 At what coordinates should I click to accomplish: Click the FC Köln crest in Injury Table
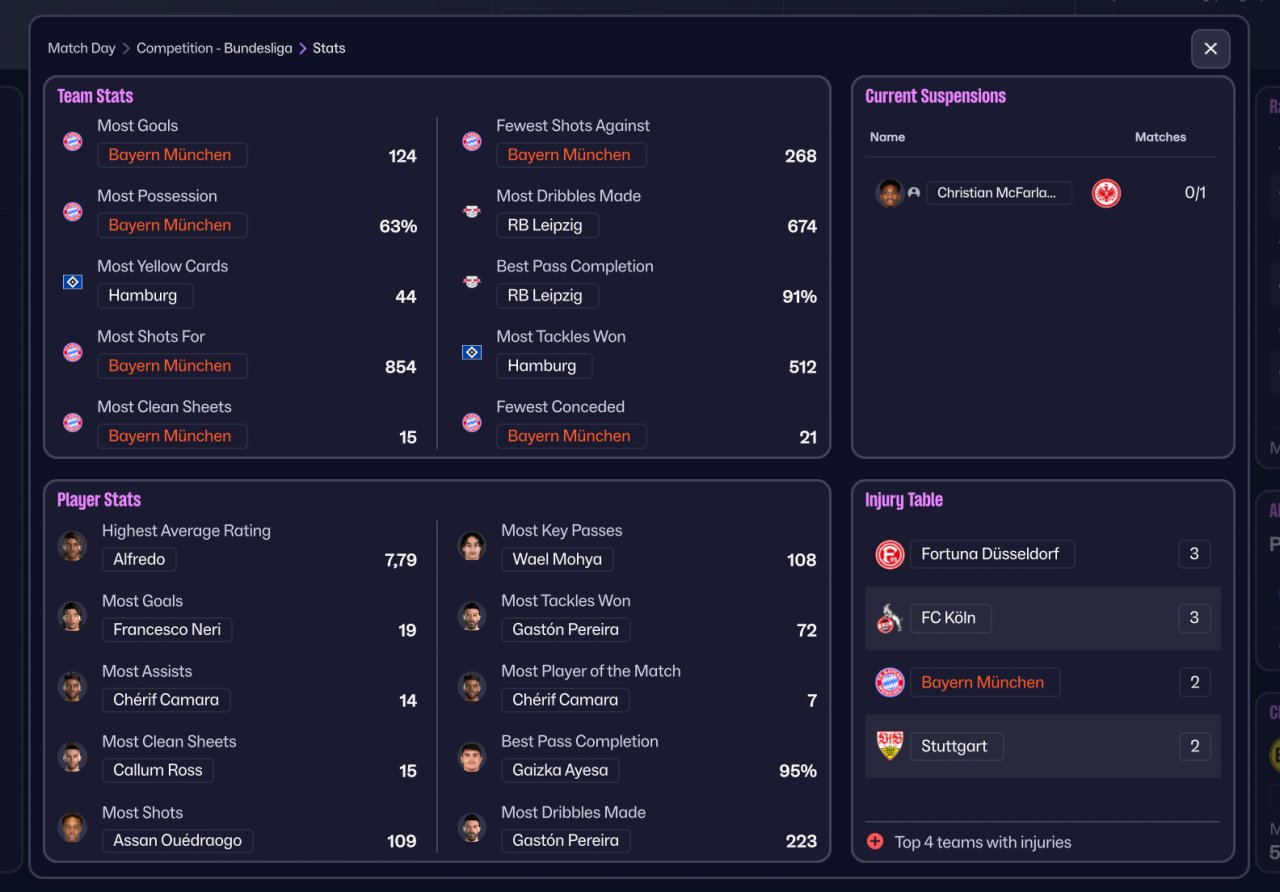[x=890, y=618]
